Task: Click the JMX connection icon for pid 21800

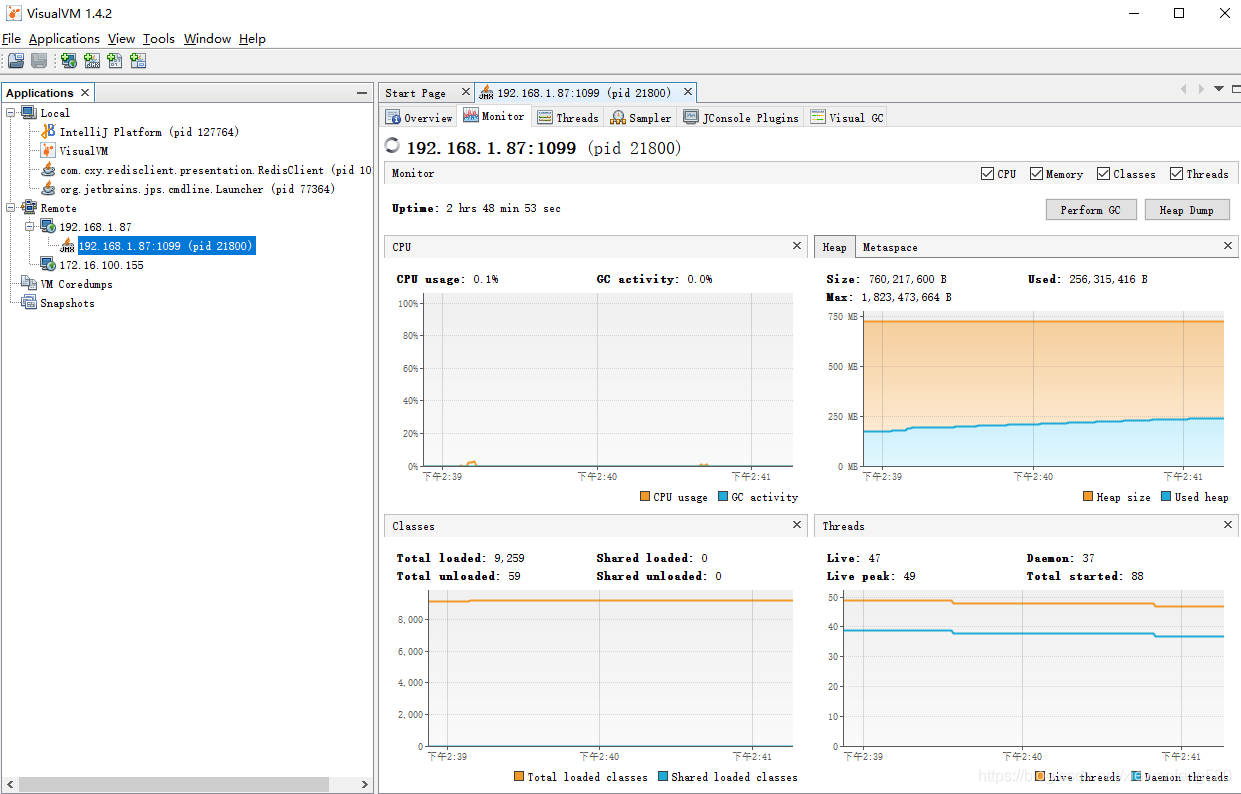Action: click(x=68, y=246)
